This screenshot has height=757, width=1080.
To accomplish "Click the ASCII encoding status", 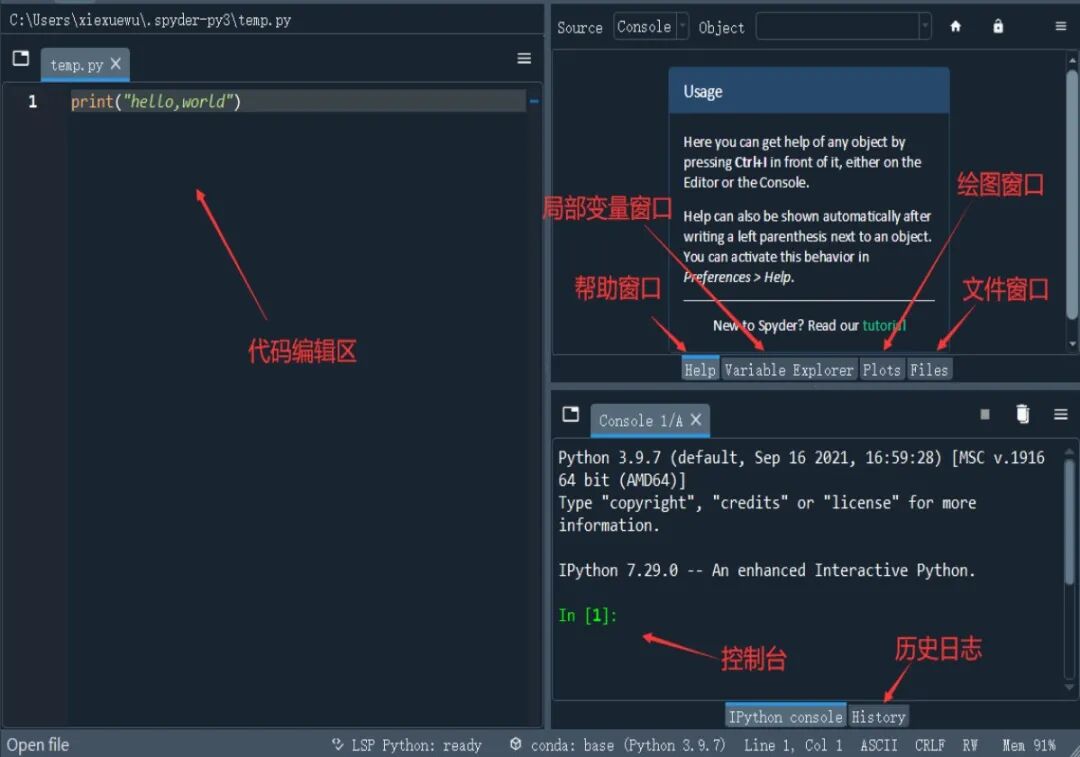I will pos(879,745).
